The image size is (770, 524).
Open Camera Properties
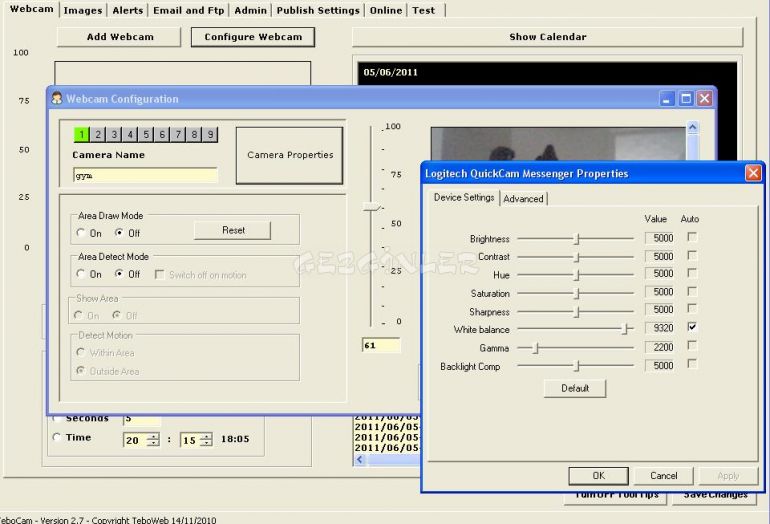coord(290,155)
